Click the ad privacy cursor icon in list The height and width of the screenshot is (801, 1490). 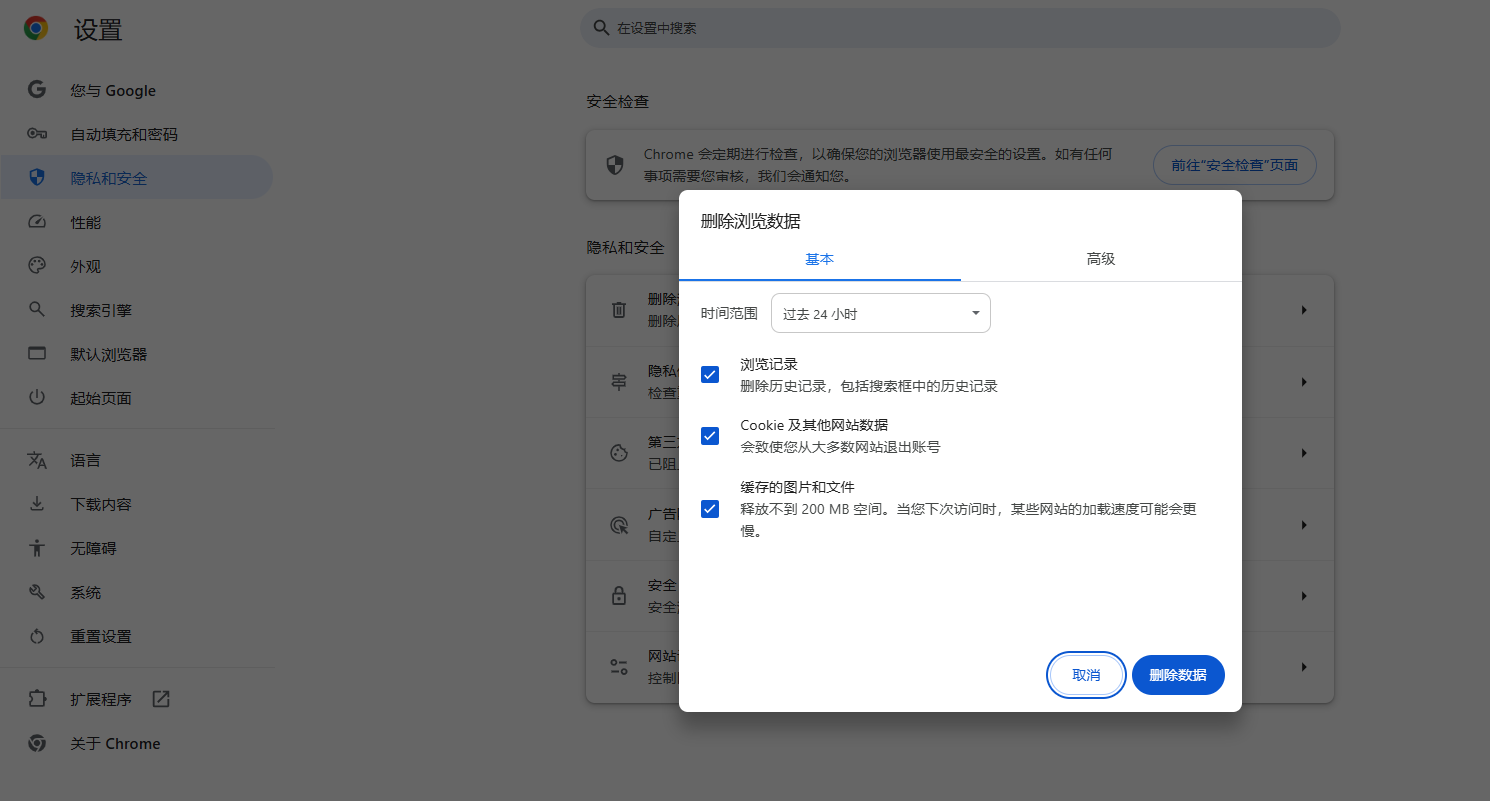[x=619, y=525]
